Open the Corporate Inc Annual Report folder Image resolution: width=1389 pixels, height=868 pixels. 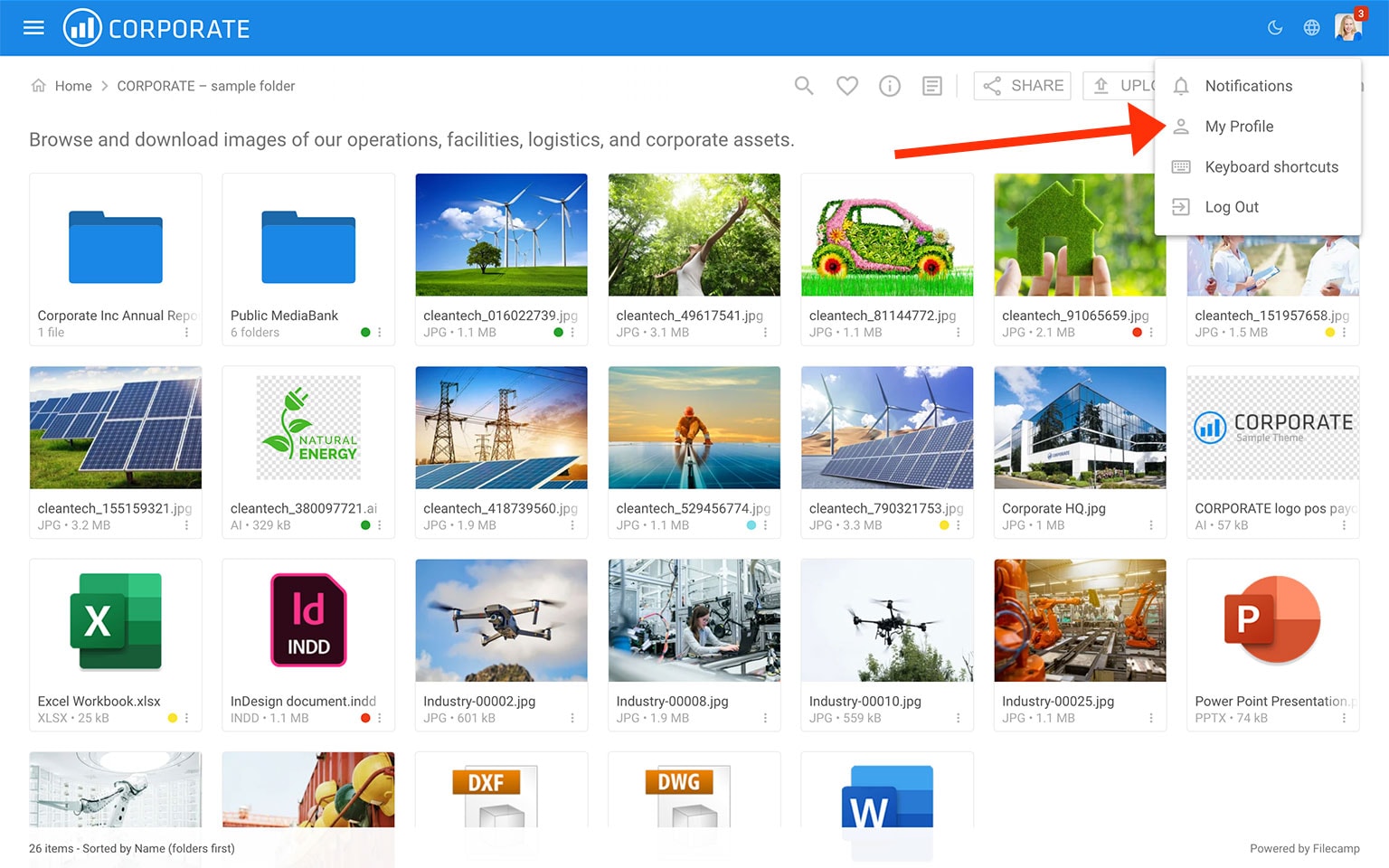(x=116, y=247)
